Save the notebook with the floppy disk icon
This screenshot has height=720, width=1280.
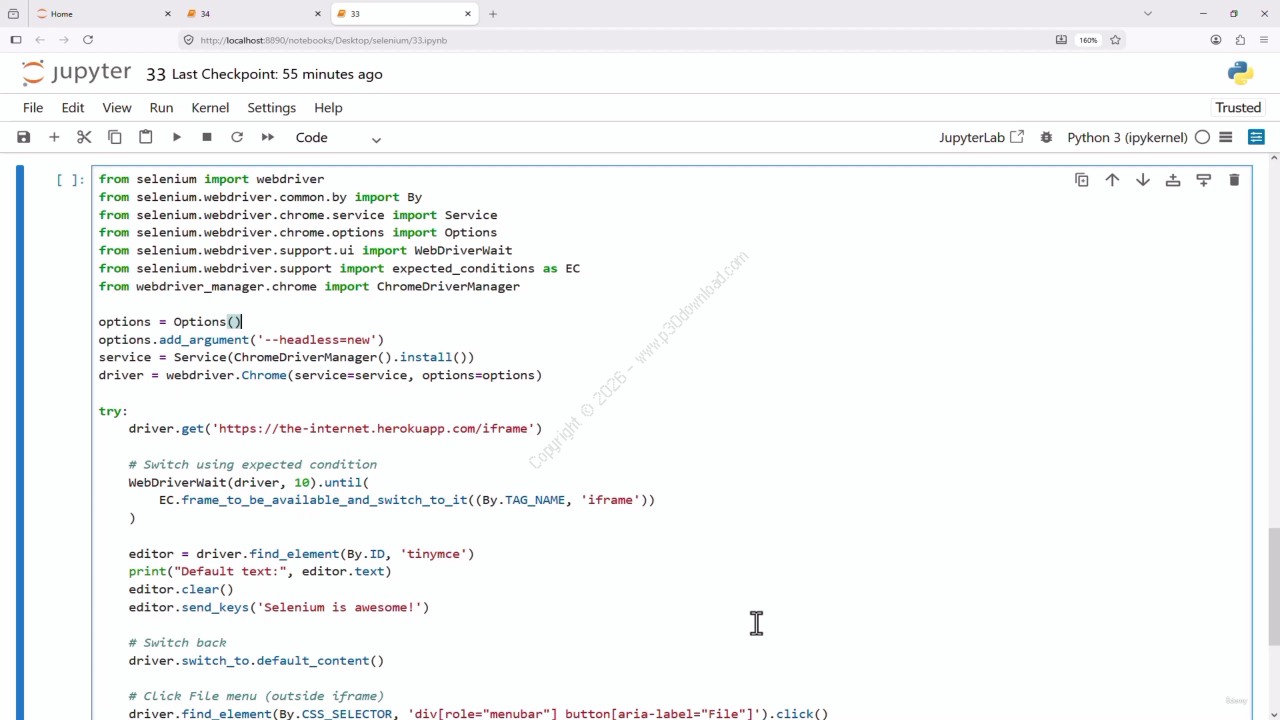[x=24, y=137]
